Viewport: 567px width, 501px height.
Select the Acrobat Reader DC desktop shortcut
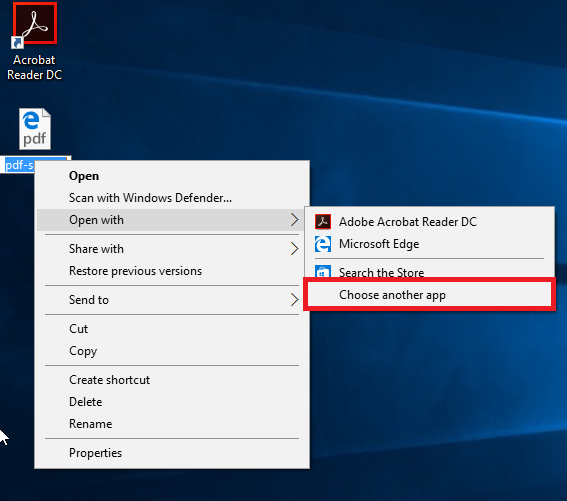click(x=34, y=42)
